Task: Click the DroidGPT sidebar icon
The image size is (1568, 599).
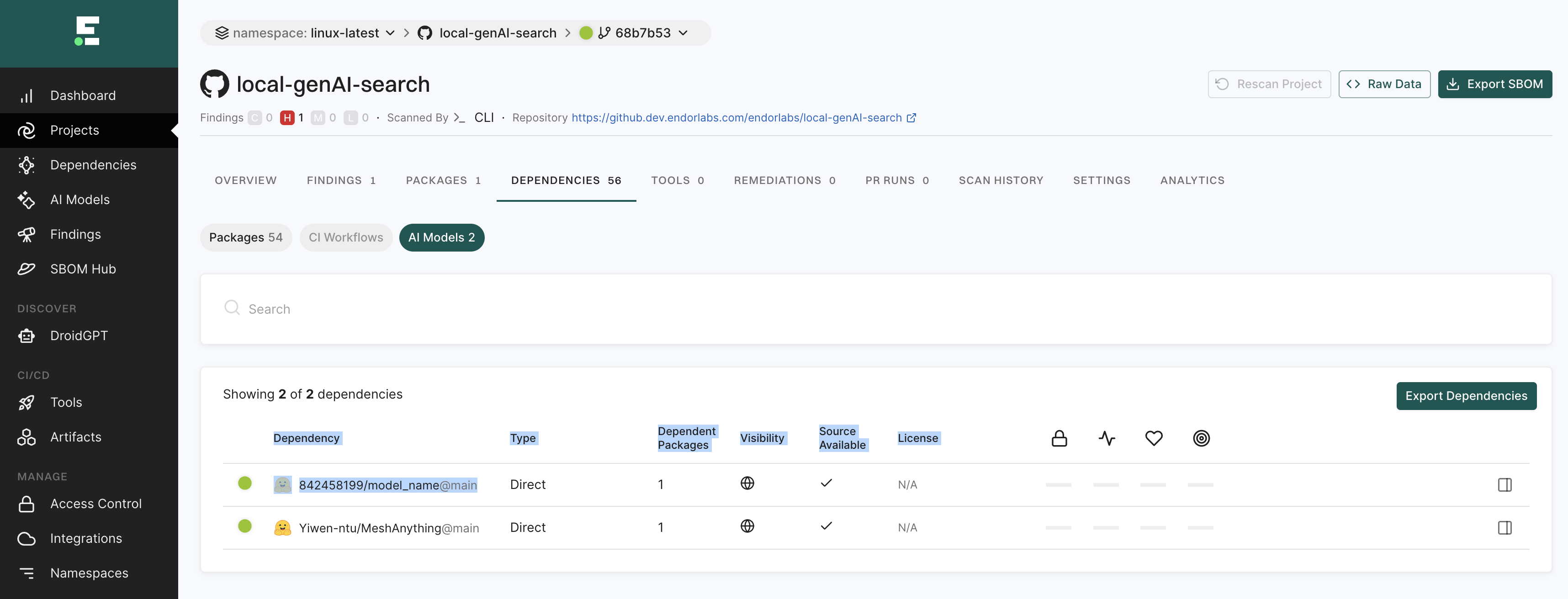Action: coord(27,335)
